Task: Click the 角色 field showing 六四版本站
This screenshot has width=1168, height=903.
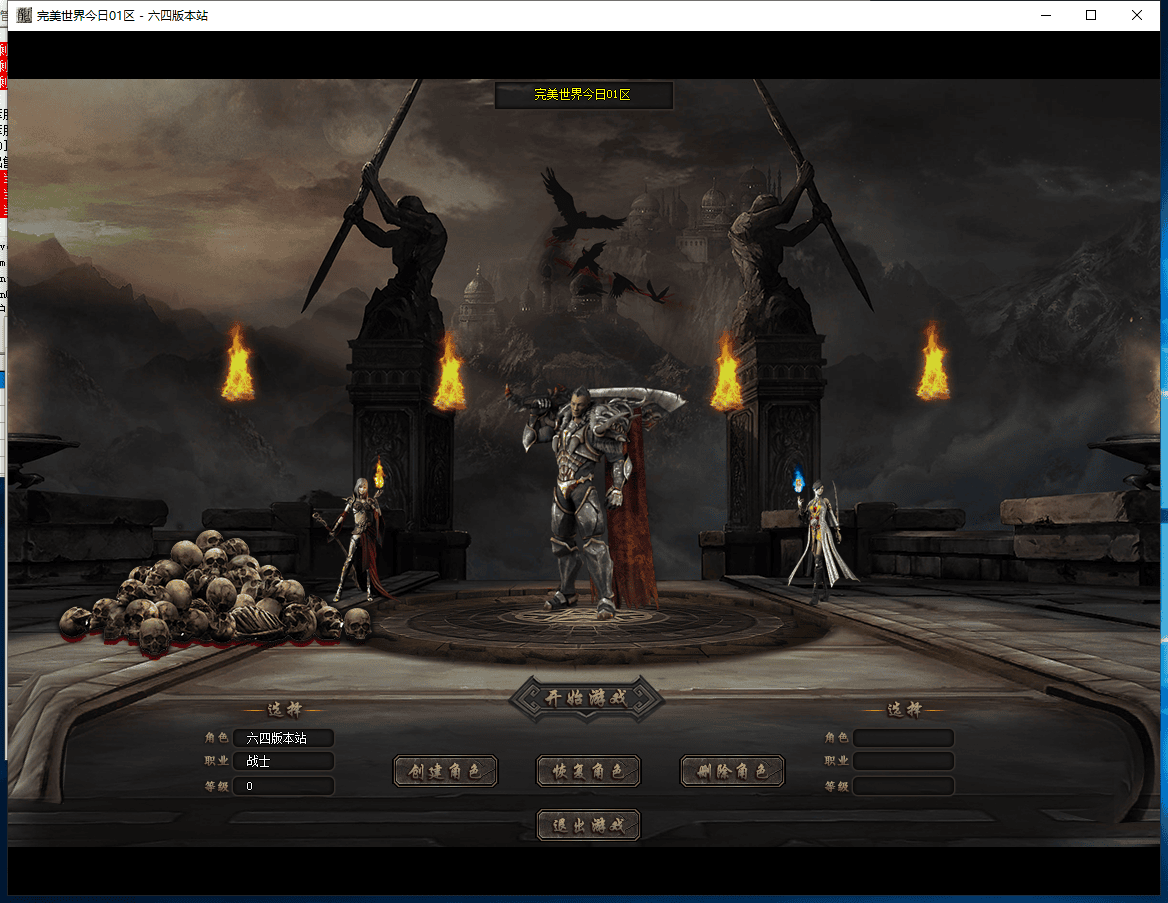Action: coord(283,738)
